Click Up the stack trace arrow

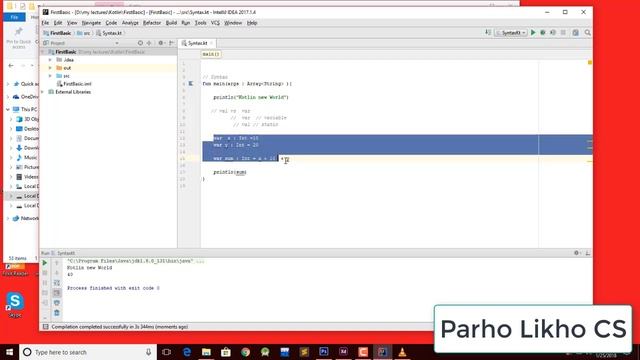tap(57, 263)
